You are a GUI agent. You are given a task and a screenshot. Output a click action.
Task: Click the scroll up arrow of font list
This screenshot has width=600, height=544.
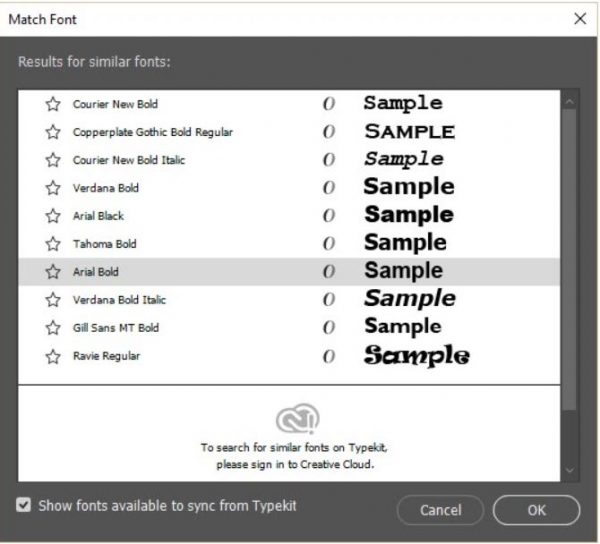pyautogui.click(x=569, y=102)
